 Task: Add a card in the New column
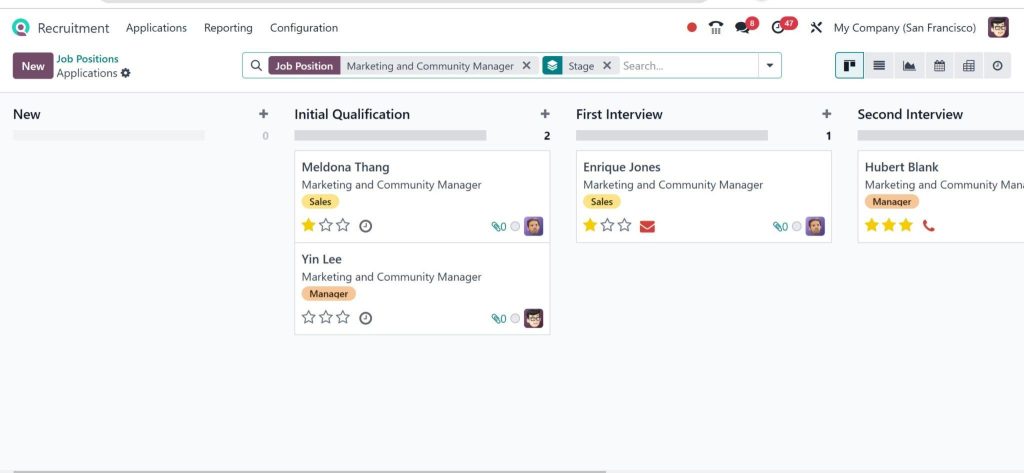tap(263, 114)
